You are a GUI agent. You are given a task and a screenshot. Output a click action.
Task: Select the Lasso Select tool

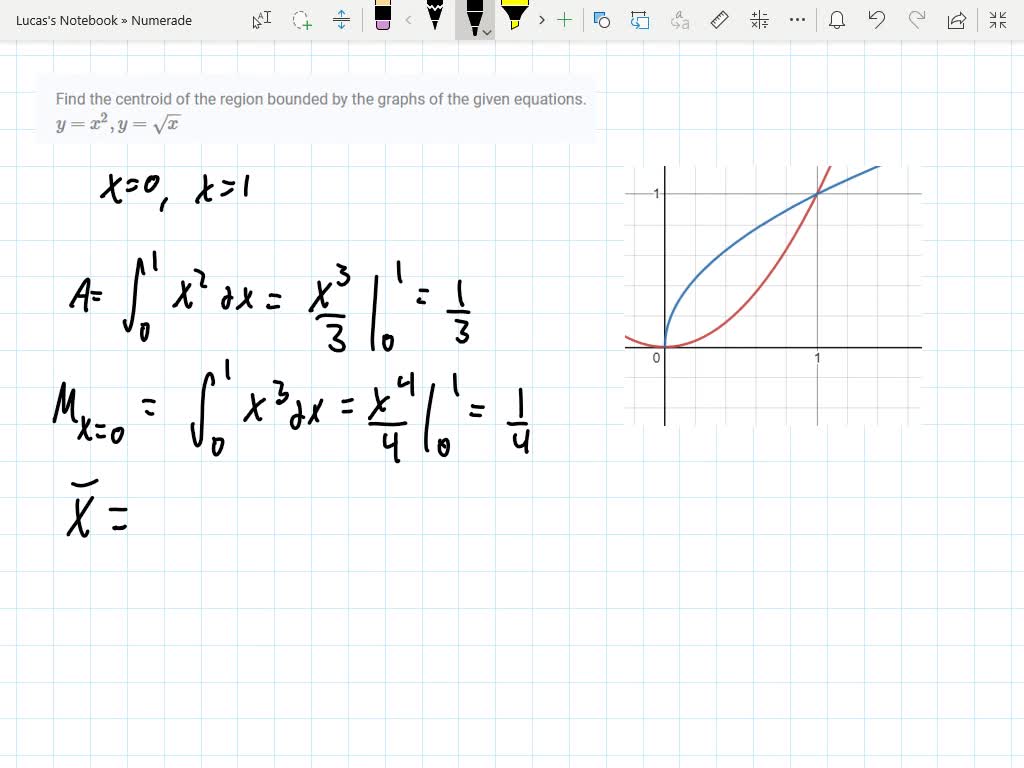pyautogui.click(x=301, y=20)
